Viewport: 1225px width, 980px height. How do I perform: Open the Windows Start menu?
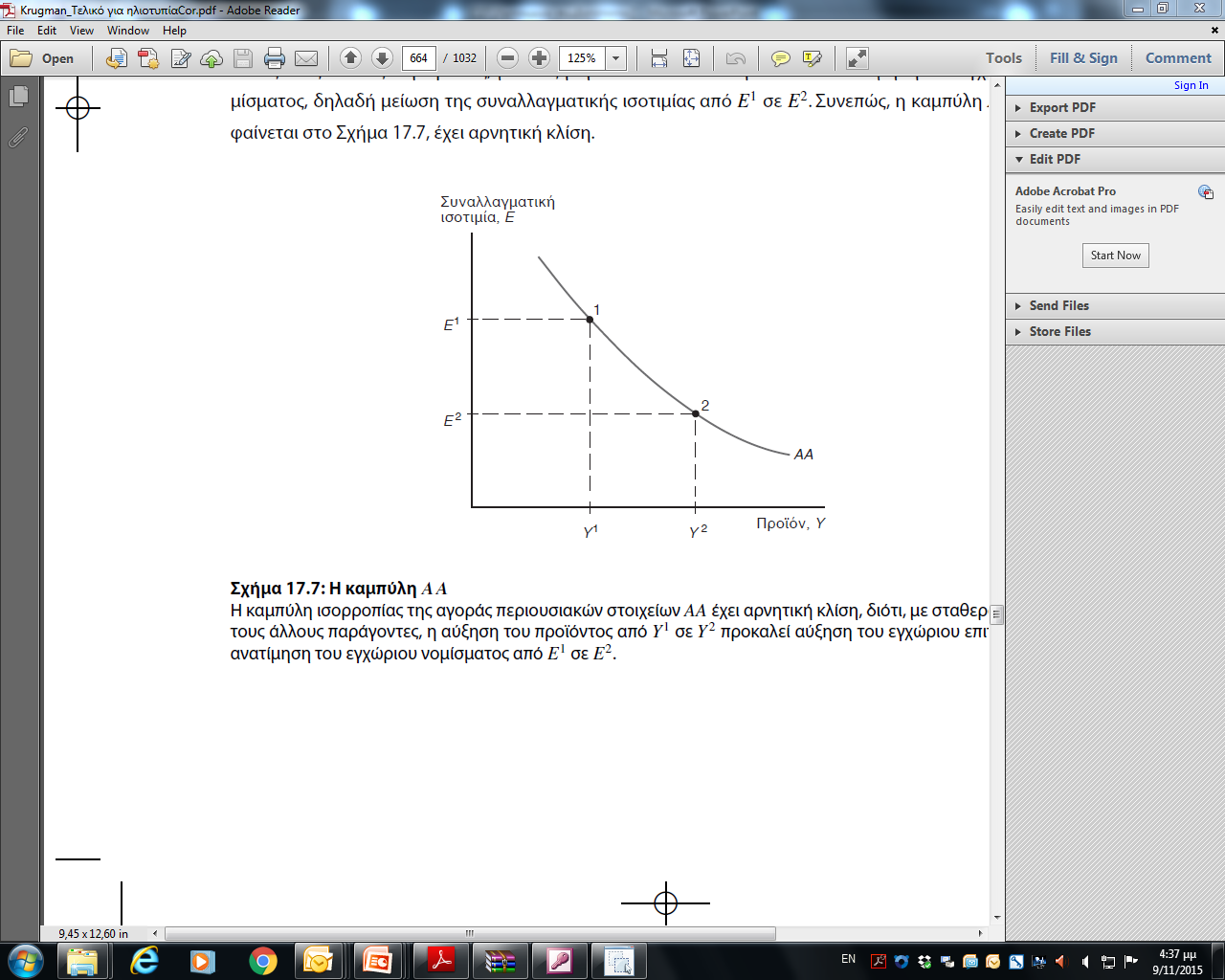click(25, 961)
